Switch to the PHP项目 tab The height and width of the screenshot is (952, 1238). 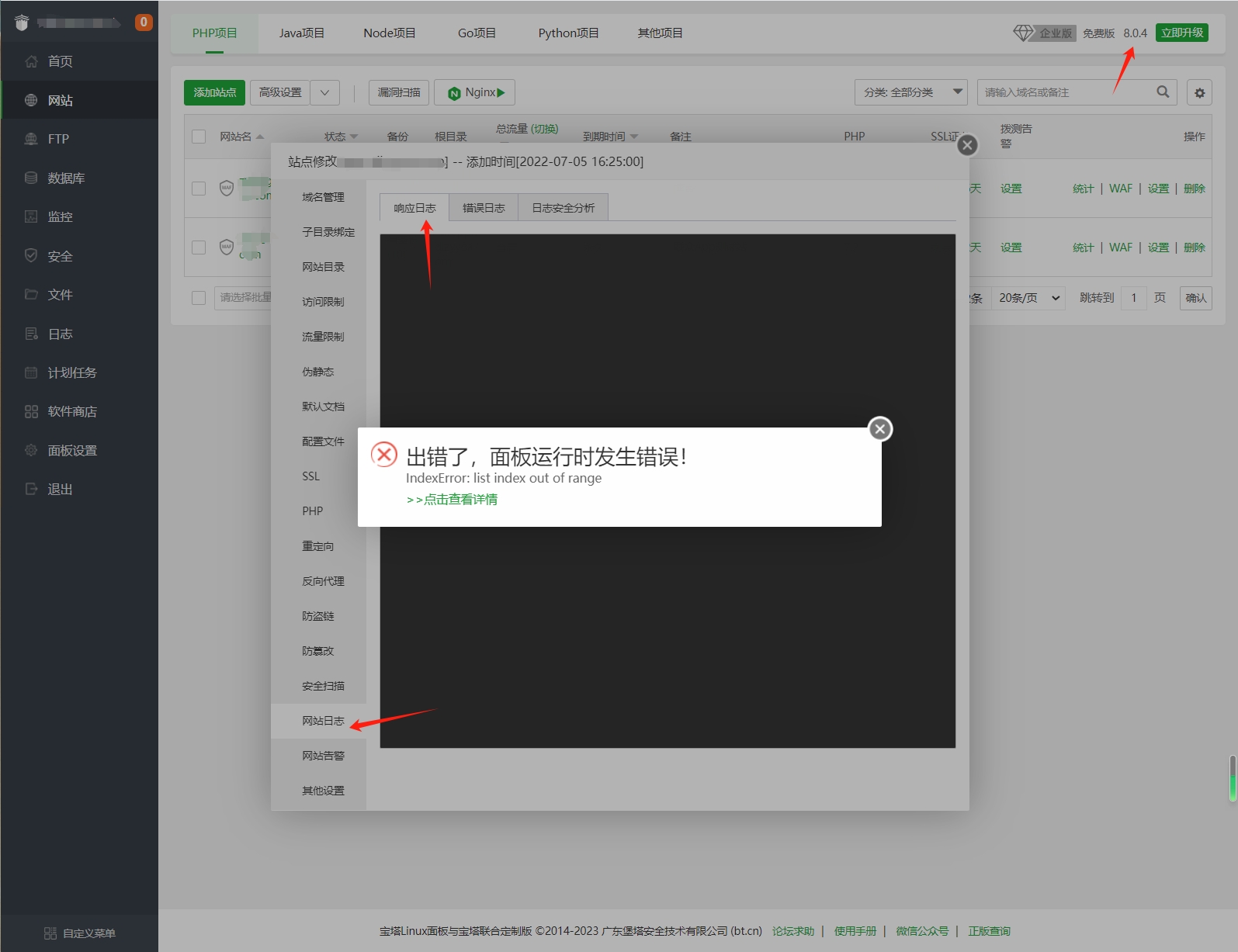(214, 33)
